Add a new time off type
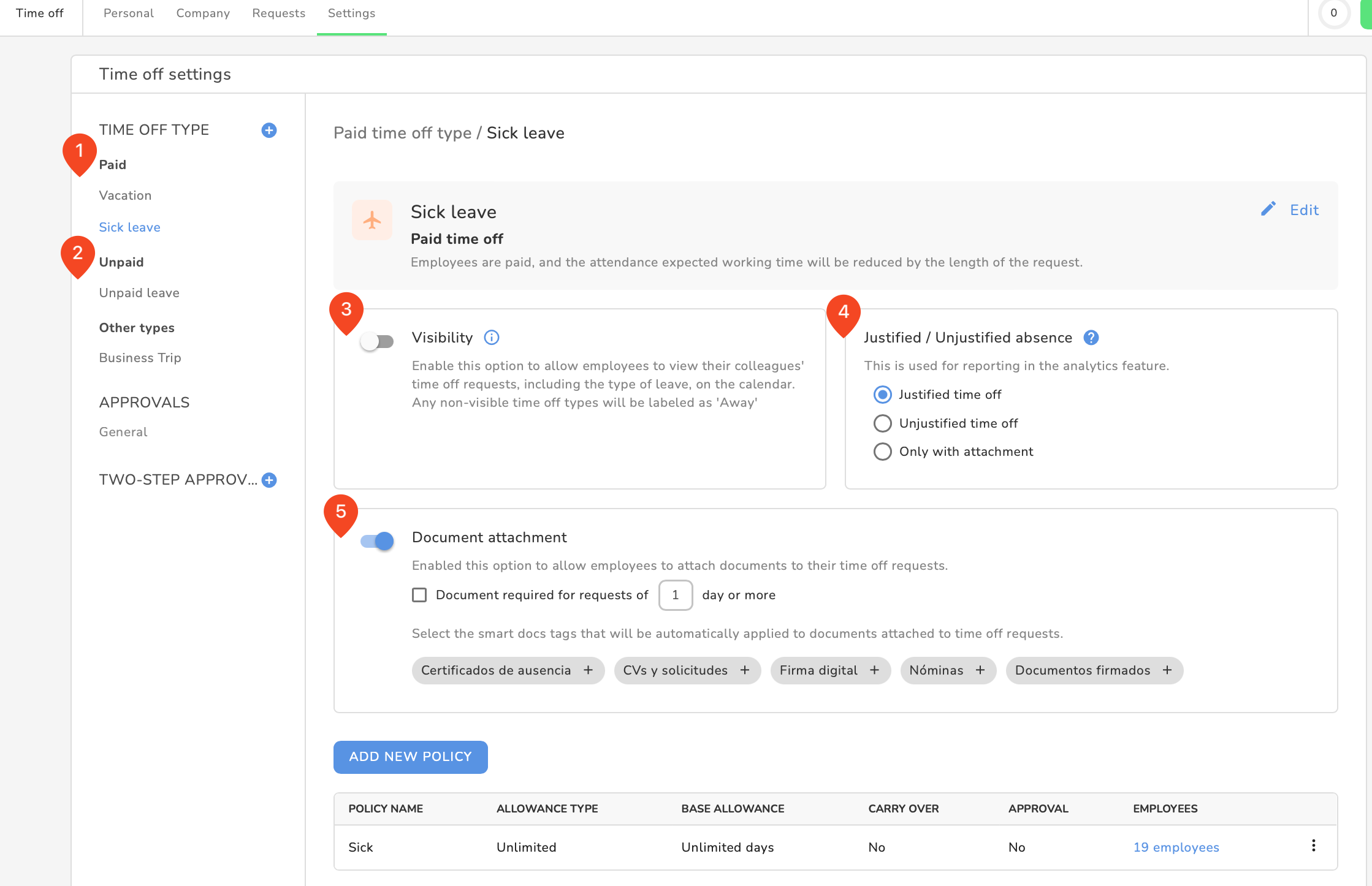1372x886 pixels. (269, 130)
